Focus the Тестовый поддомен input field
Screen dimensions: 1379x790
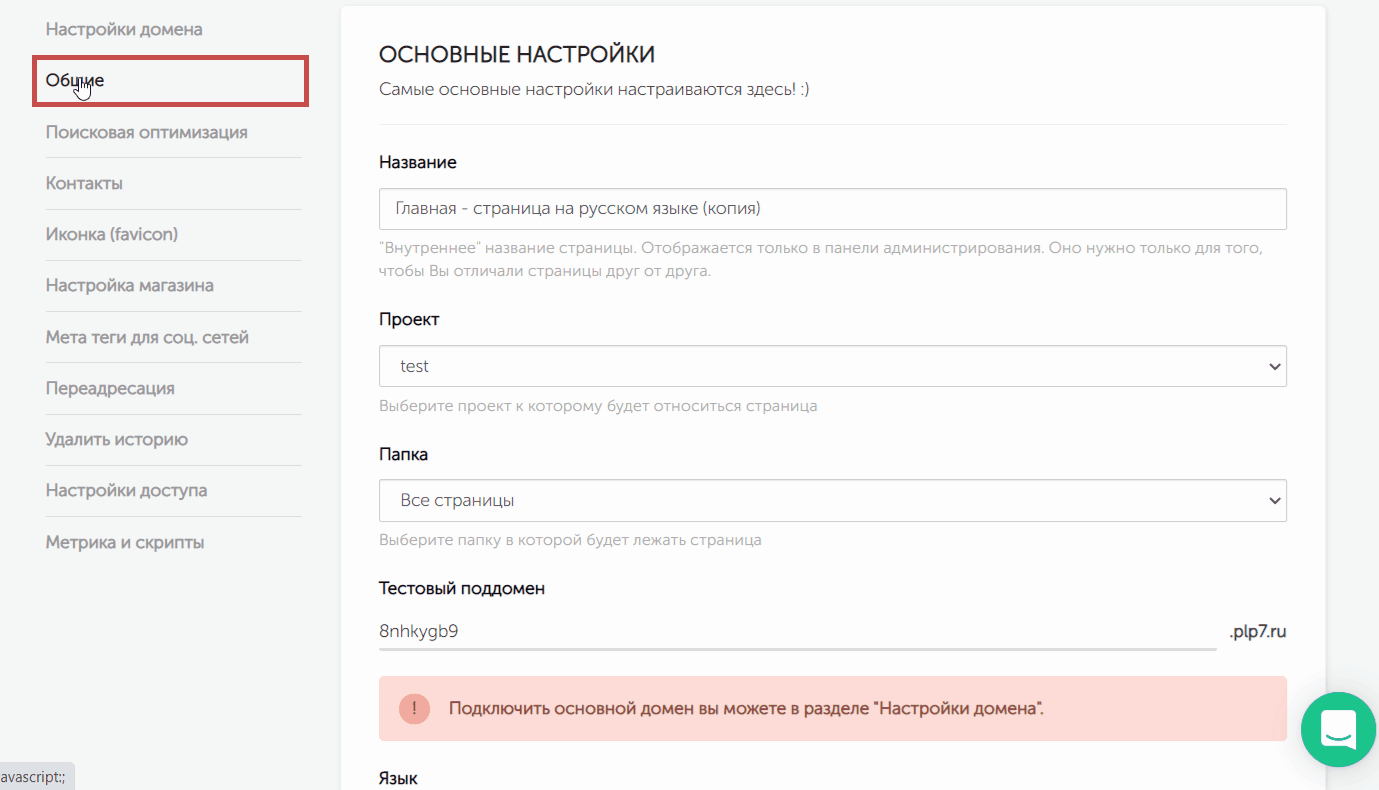(x=797, y=631)
